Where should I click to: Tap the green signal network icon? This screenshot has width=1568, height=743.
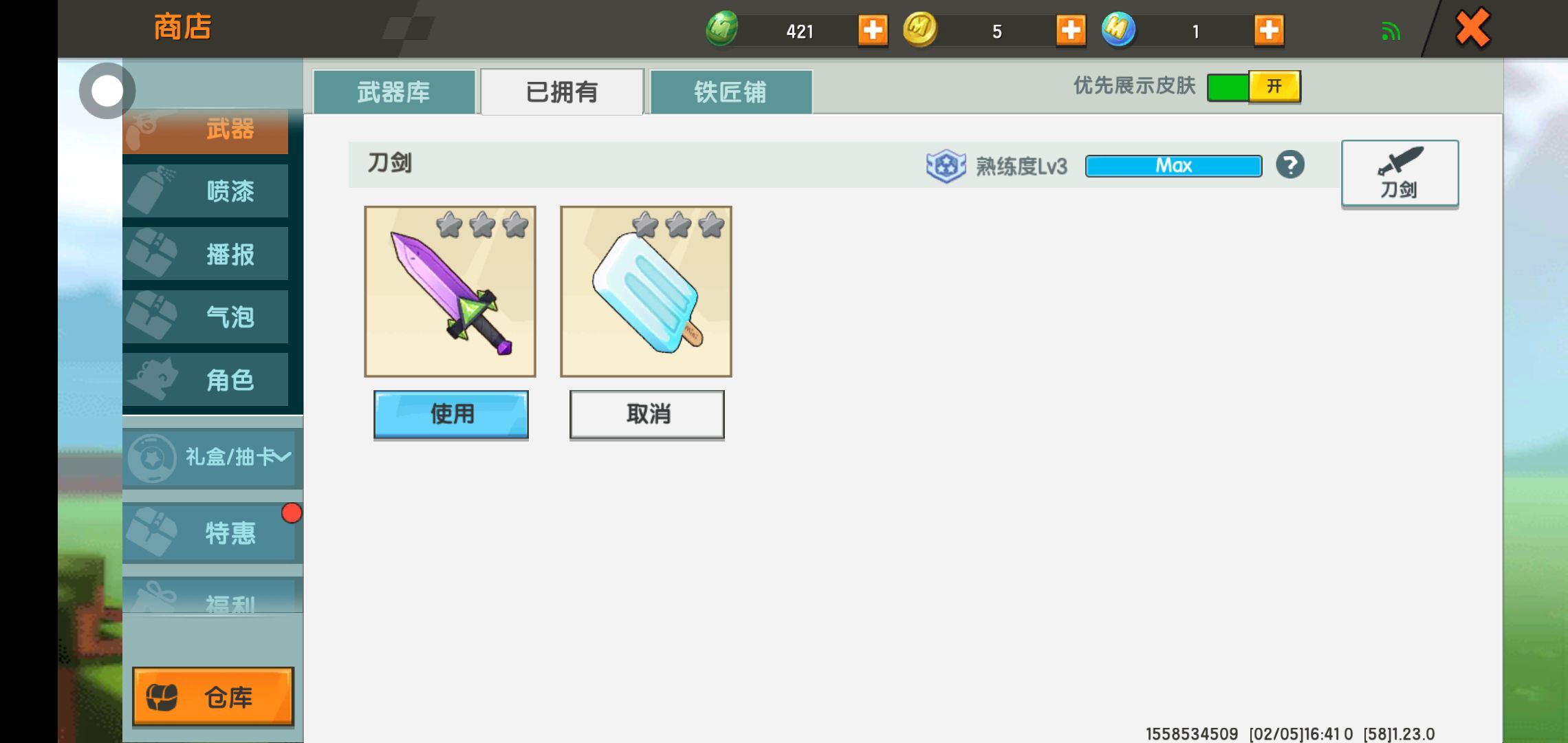[x=1391, y=32]
